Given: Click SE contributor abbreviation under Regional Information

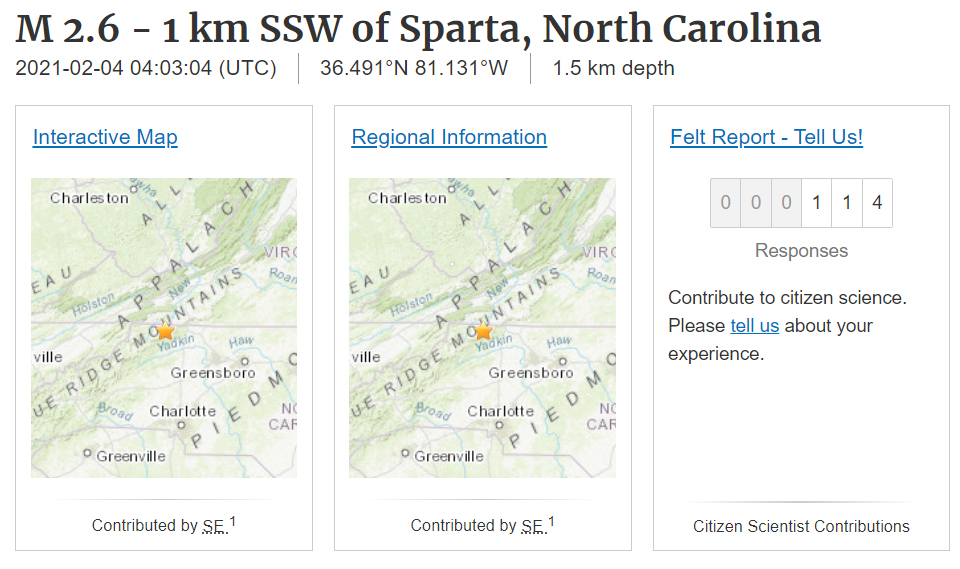Looking at the screenshot, I should (x=533, y=526).
